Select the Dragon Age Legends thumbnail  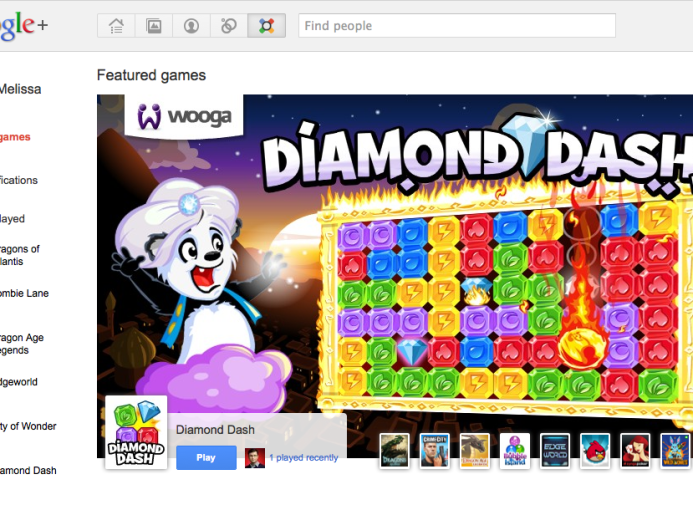pos(475,450)
